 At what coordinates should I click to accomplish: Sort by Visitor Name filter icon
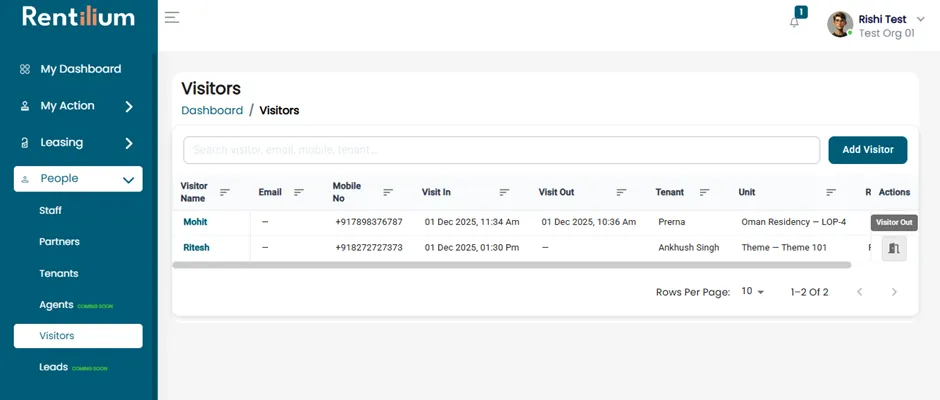pos(225,193)
